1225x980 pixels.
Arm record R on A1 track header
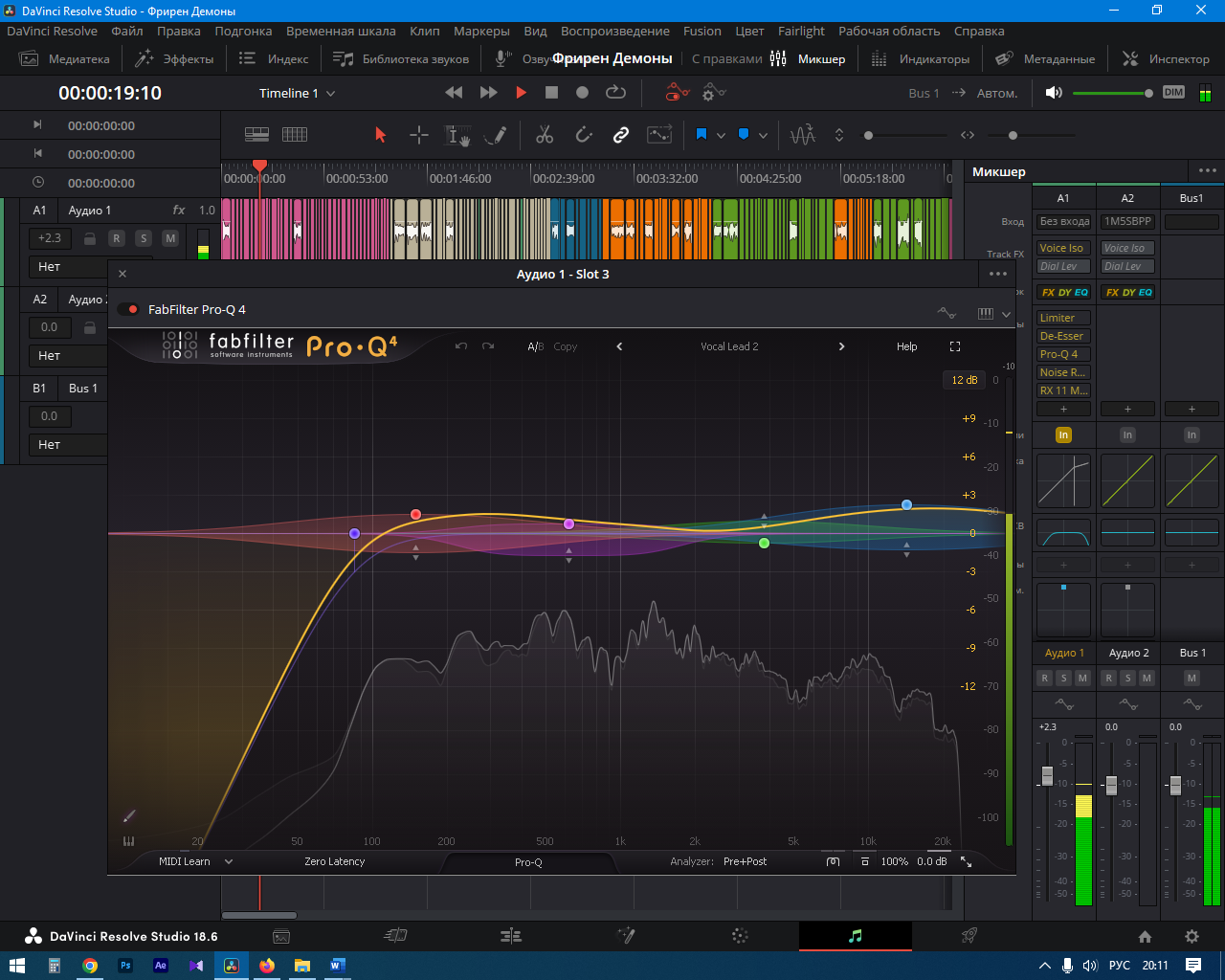click(116, 238)
